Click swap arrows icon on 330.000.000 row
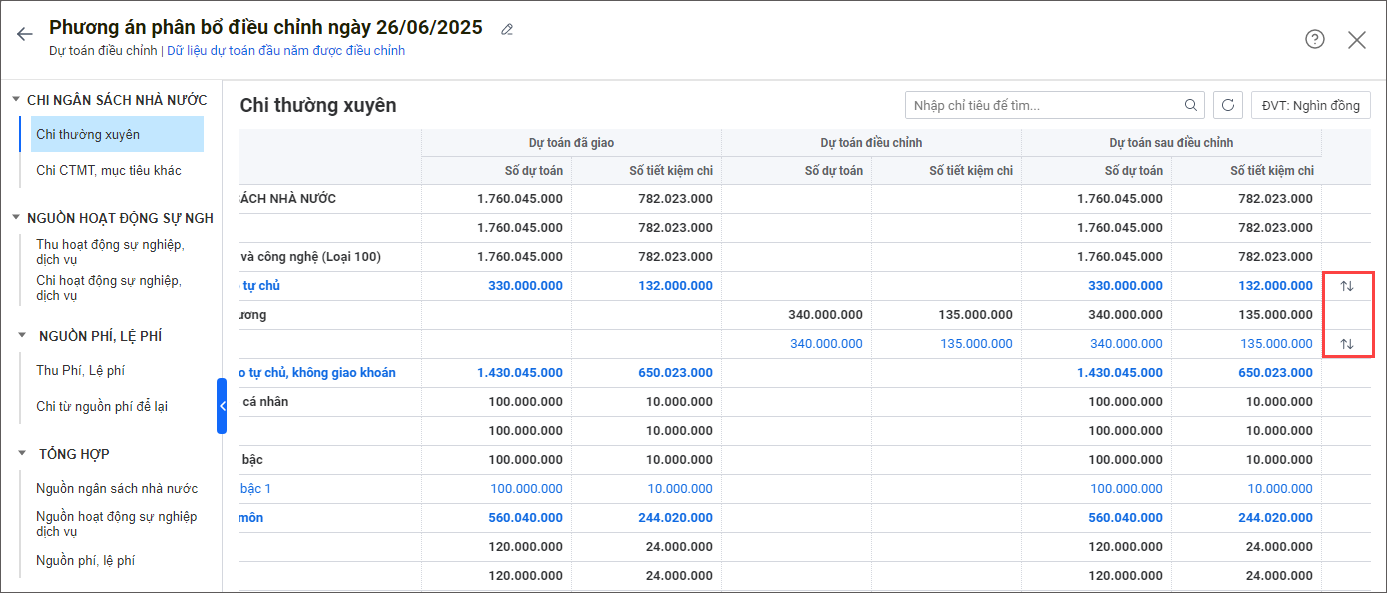 (x=1346, y=286)
